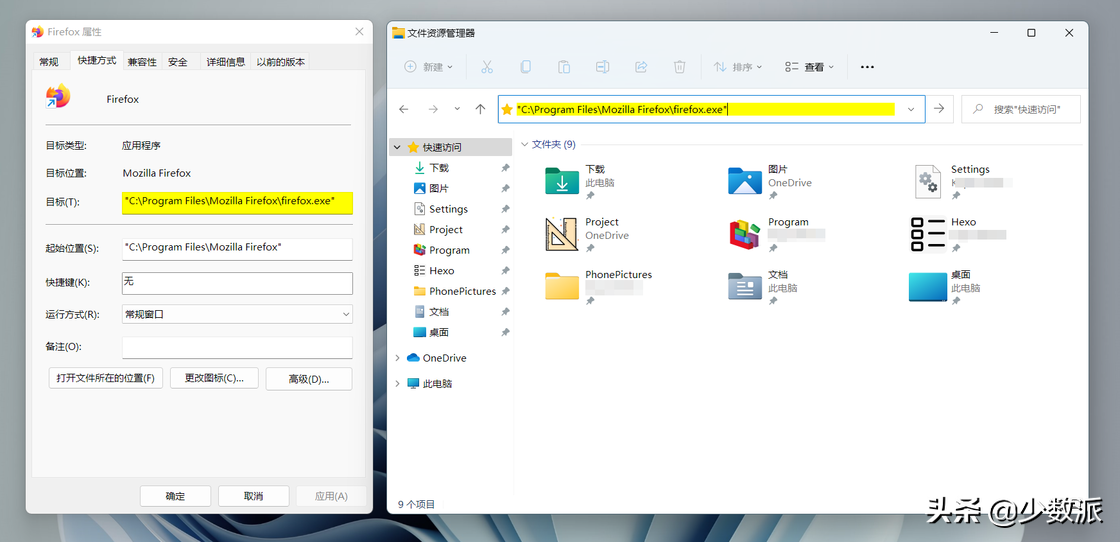1120x542 pixels.
Task: Click the Cut scissors icon in toolbar
Action: 487,67
